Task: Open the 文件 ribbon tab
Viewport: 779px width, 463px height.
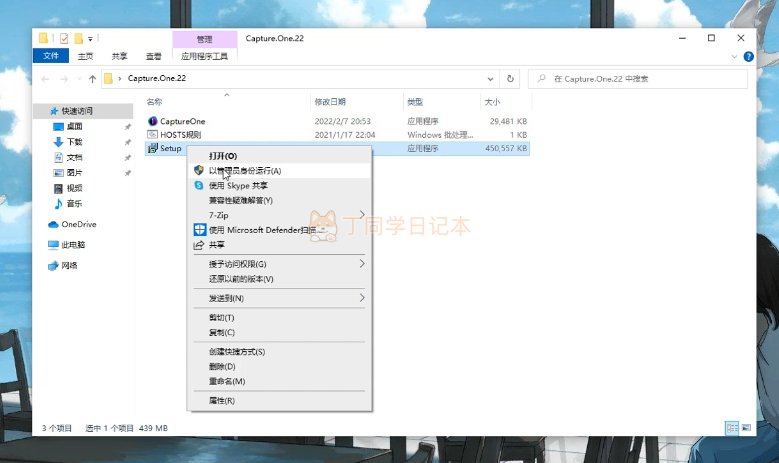Action: (51, 56)
